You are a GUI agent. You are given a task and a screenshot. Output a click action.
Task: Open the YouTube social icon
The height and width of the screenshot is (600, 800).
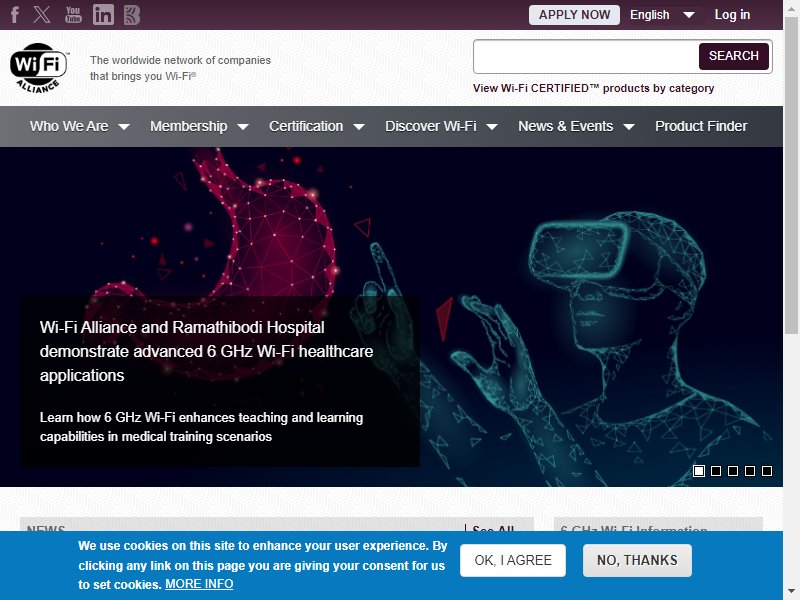tap(73, 15)
